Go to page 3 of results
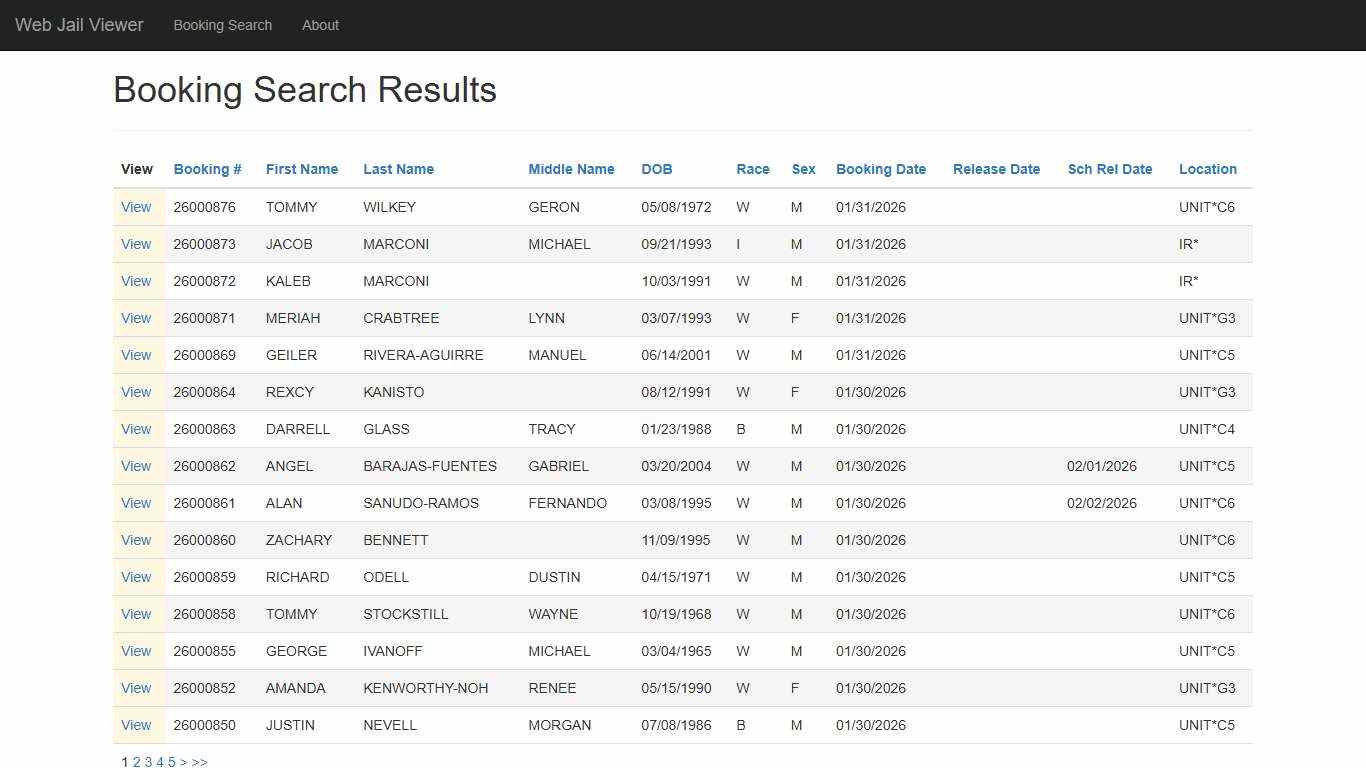Screen dimensions: 1366x768 pos(148,761)
